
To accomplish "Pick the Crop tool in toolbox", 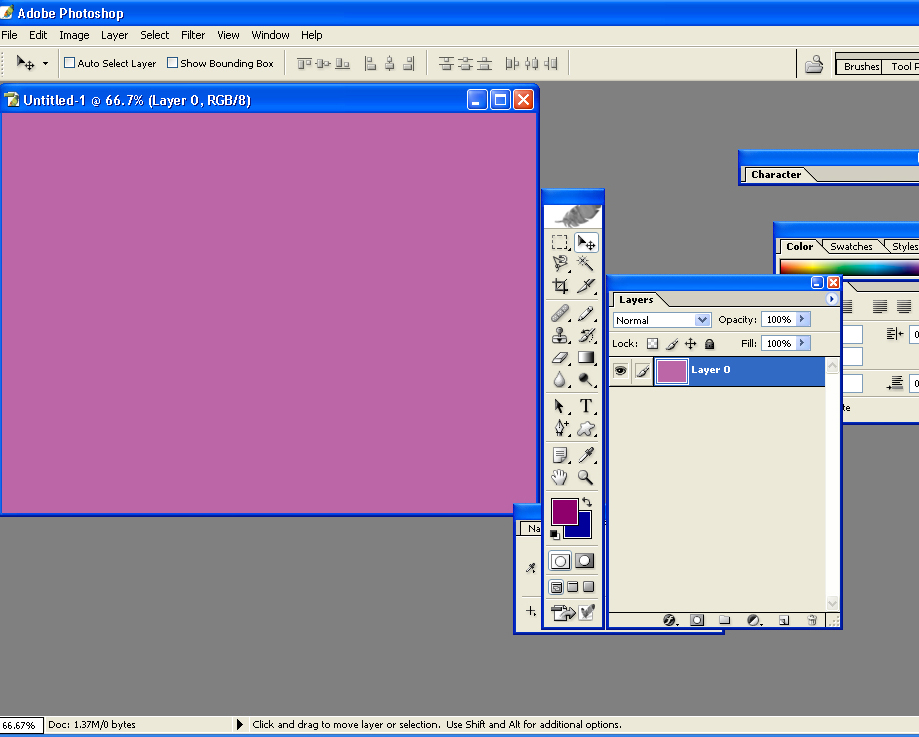I will click(x=561, y=287).
